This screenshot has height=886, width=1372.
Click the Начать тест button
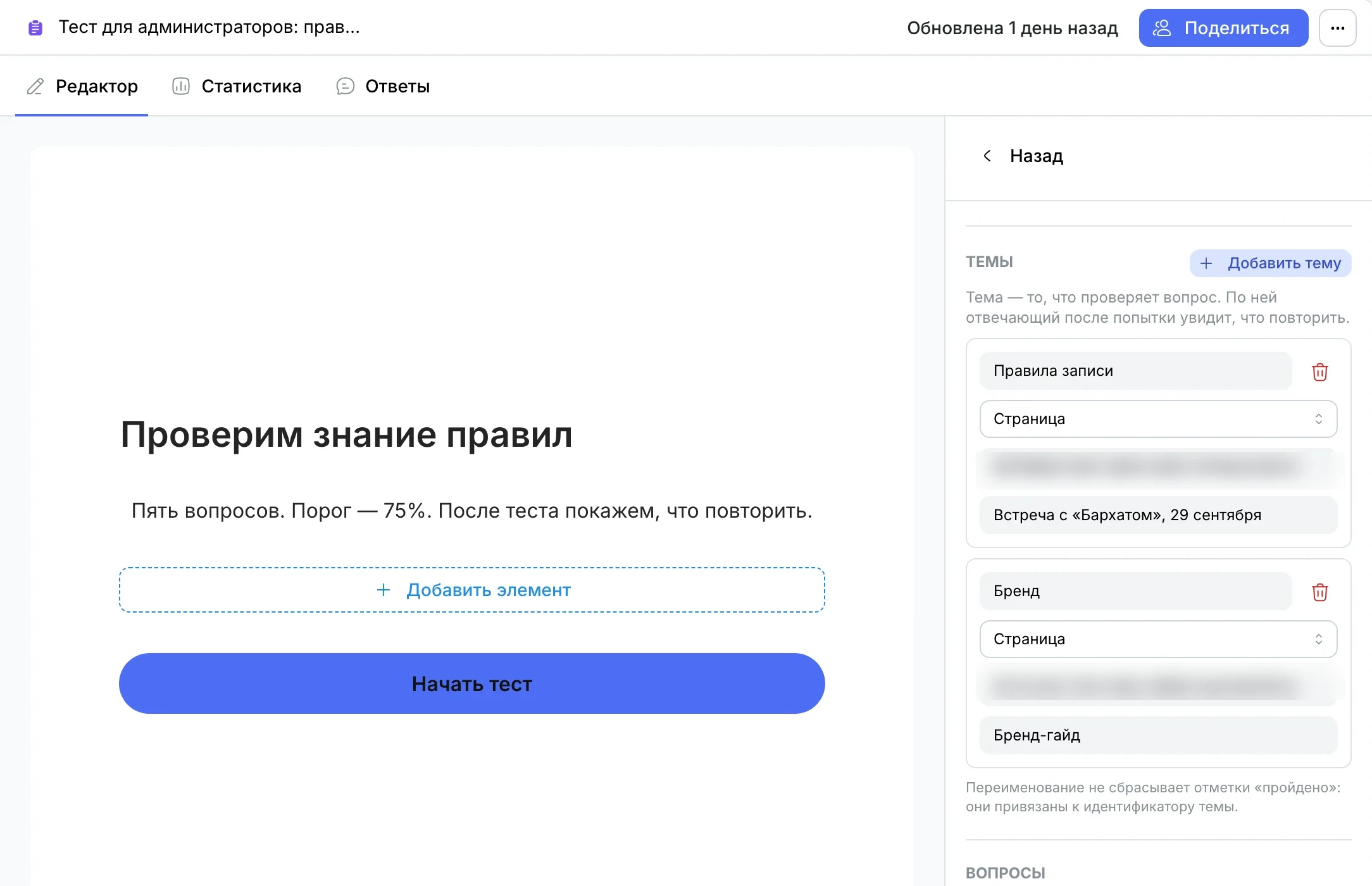pyautogui.click(x=471, y=683)
